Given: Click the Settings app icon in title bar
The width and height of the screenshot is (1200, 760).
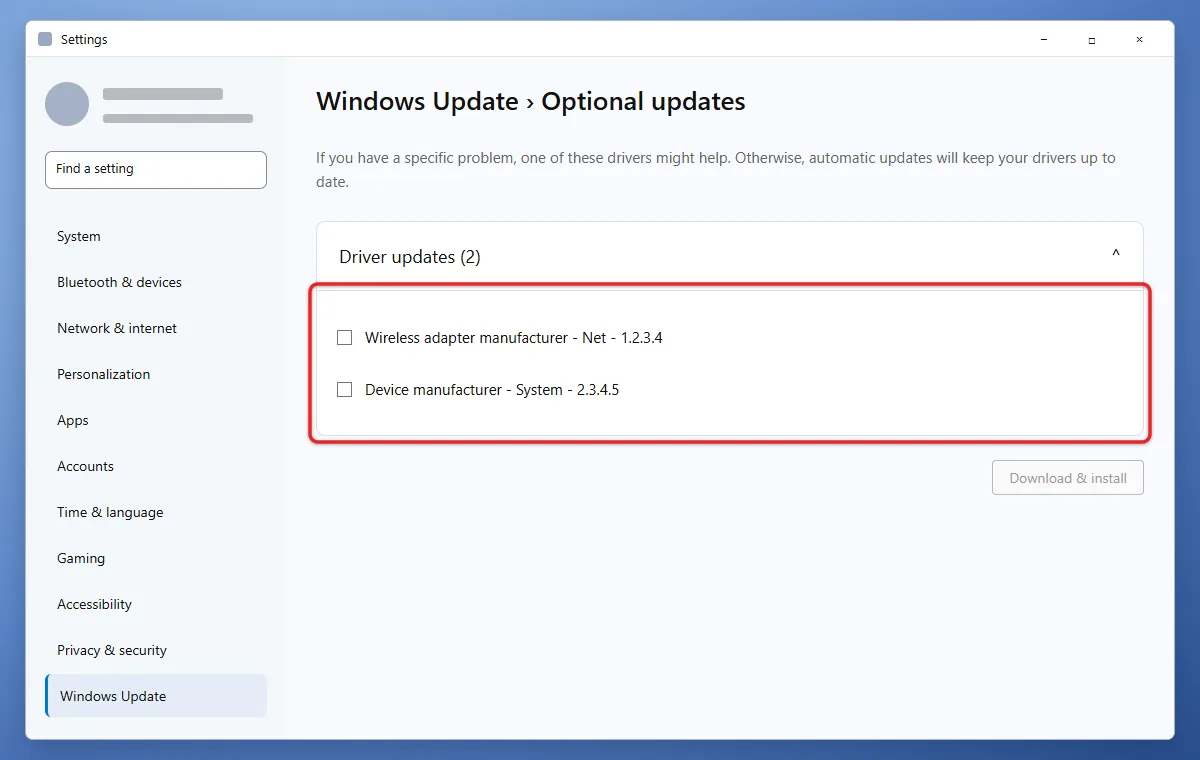Looking at the screenshot, I should tap(45, 39).
